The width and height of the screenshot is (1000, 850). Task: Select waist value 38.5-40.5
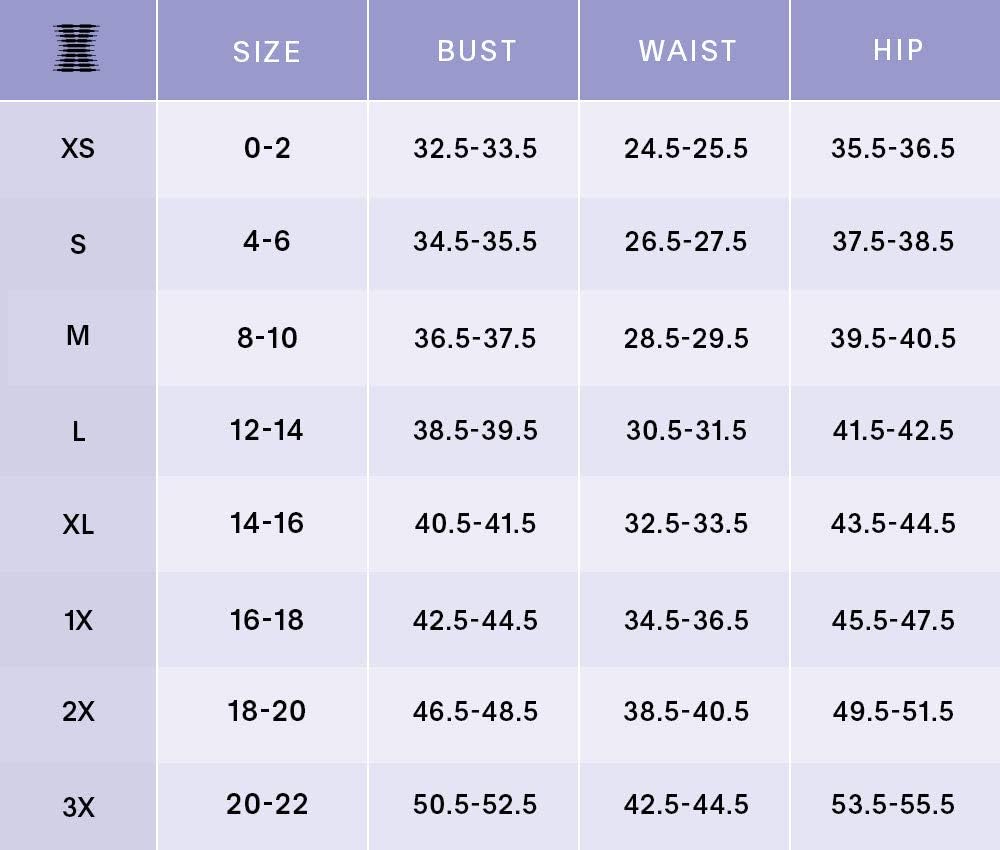686,712
